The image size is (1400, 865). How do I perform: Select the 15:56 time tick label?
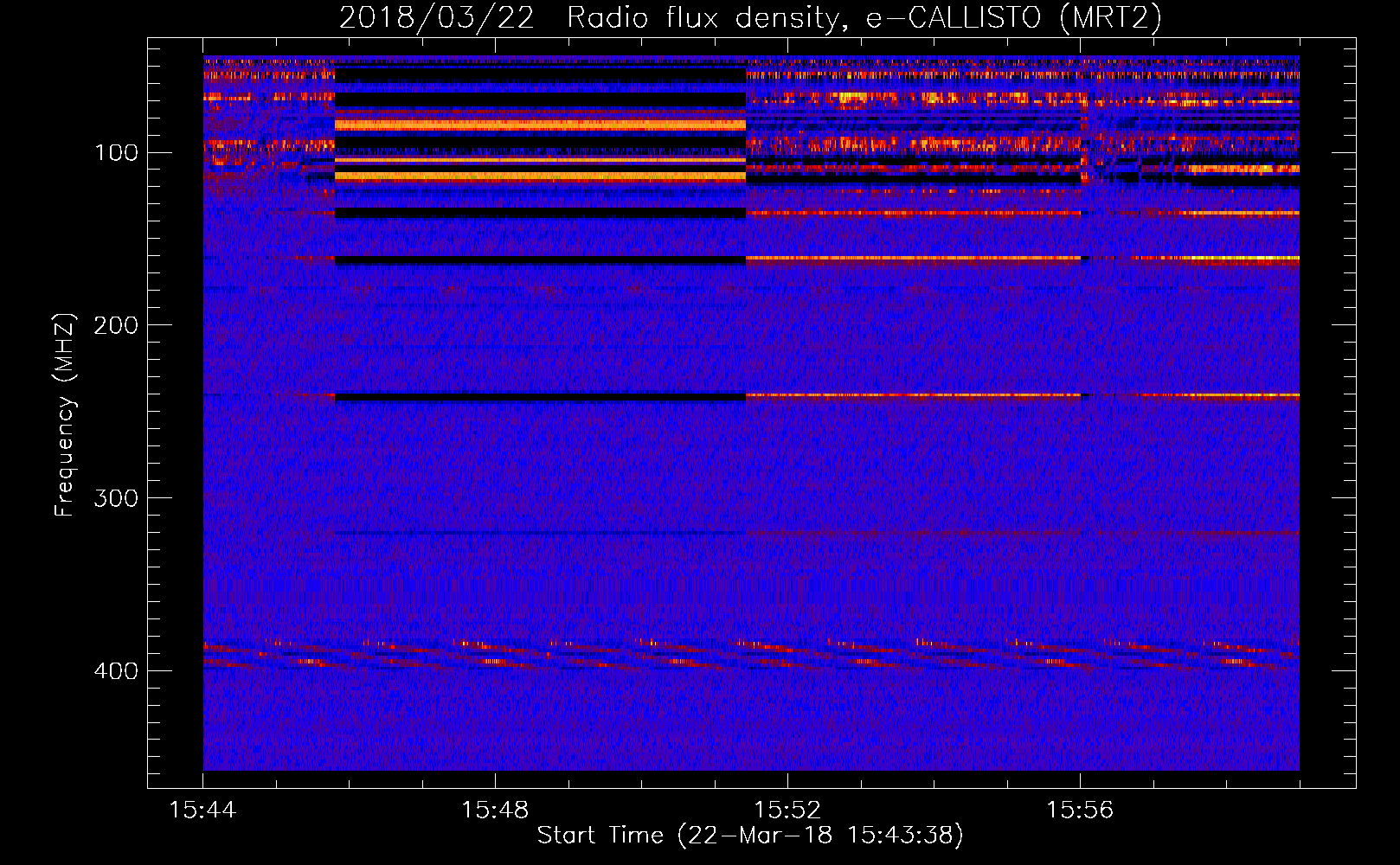1080,811
